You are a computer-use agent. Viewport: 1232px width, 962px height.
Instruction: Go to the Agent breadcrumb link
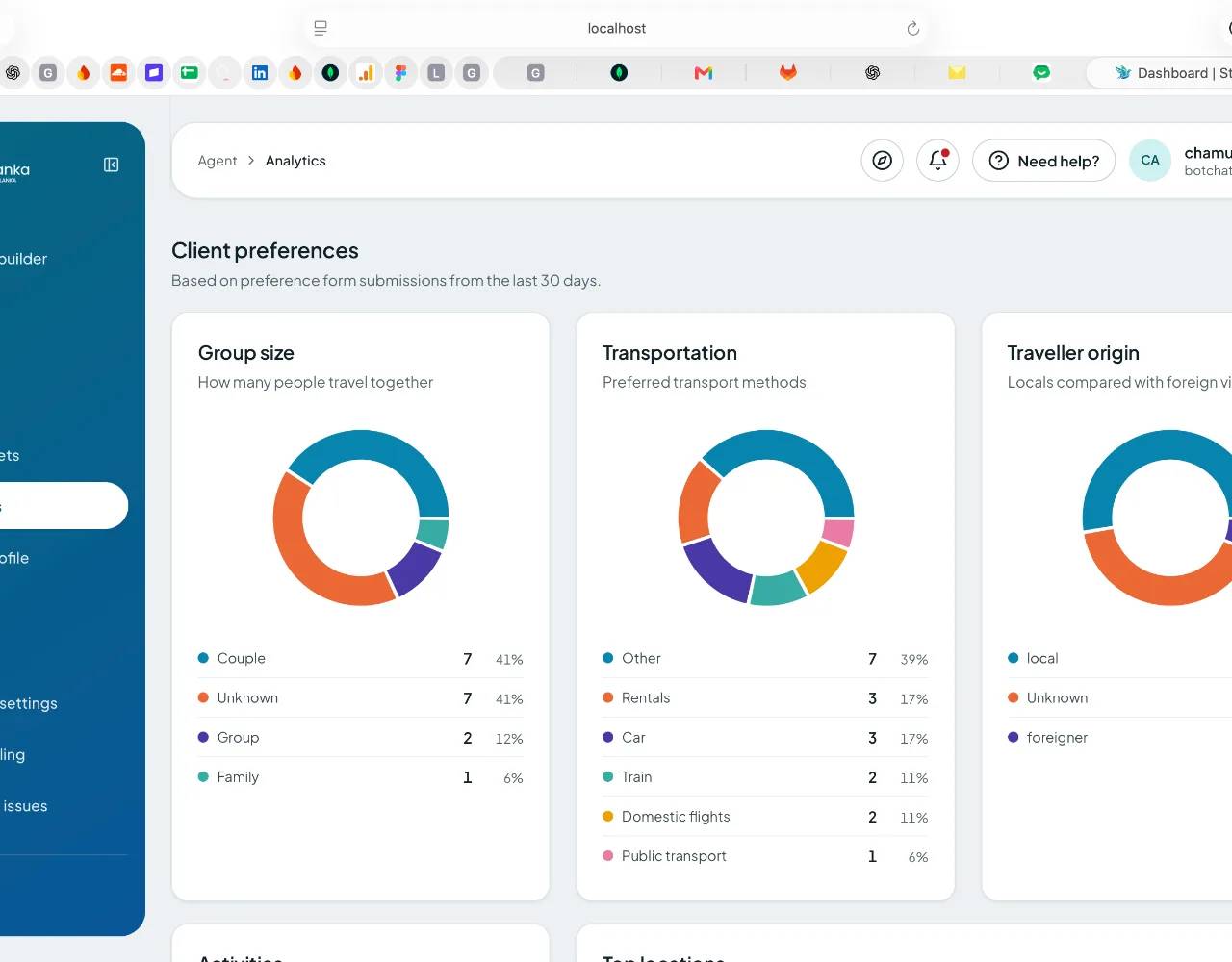[217, 161]
